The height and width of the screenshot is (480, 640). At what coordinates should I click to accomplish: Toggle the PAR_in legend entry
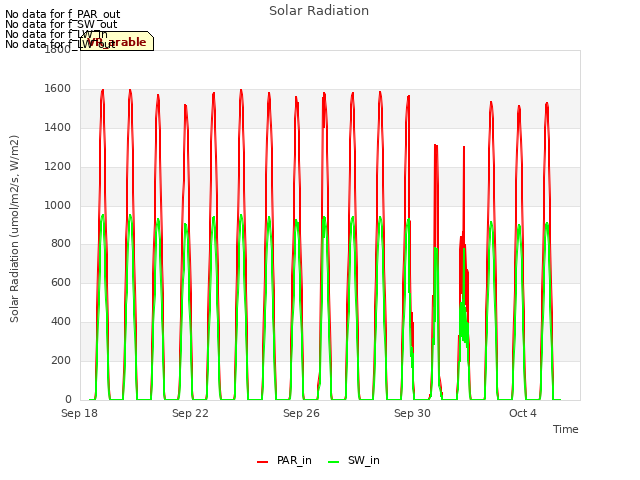284,461
